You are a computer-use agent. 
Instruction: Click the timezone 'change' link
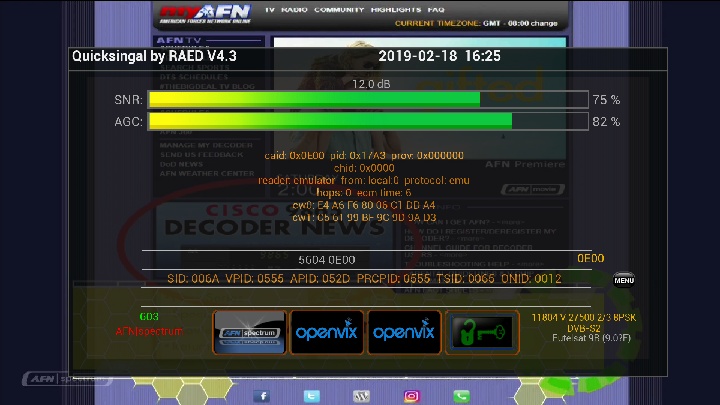(545, 23)
